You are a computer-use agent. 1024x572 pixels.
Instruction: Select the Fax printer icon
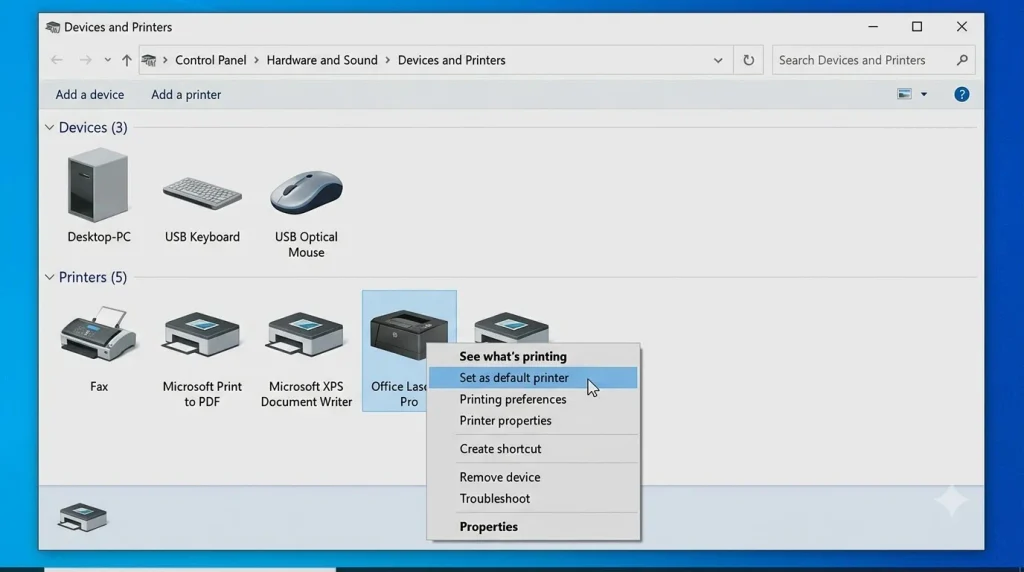tap(99, 334)
